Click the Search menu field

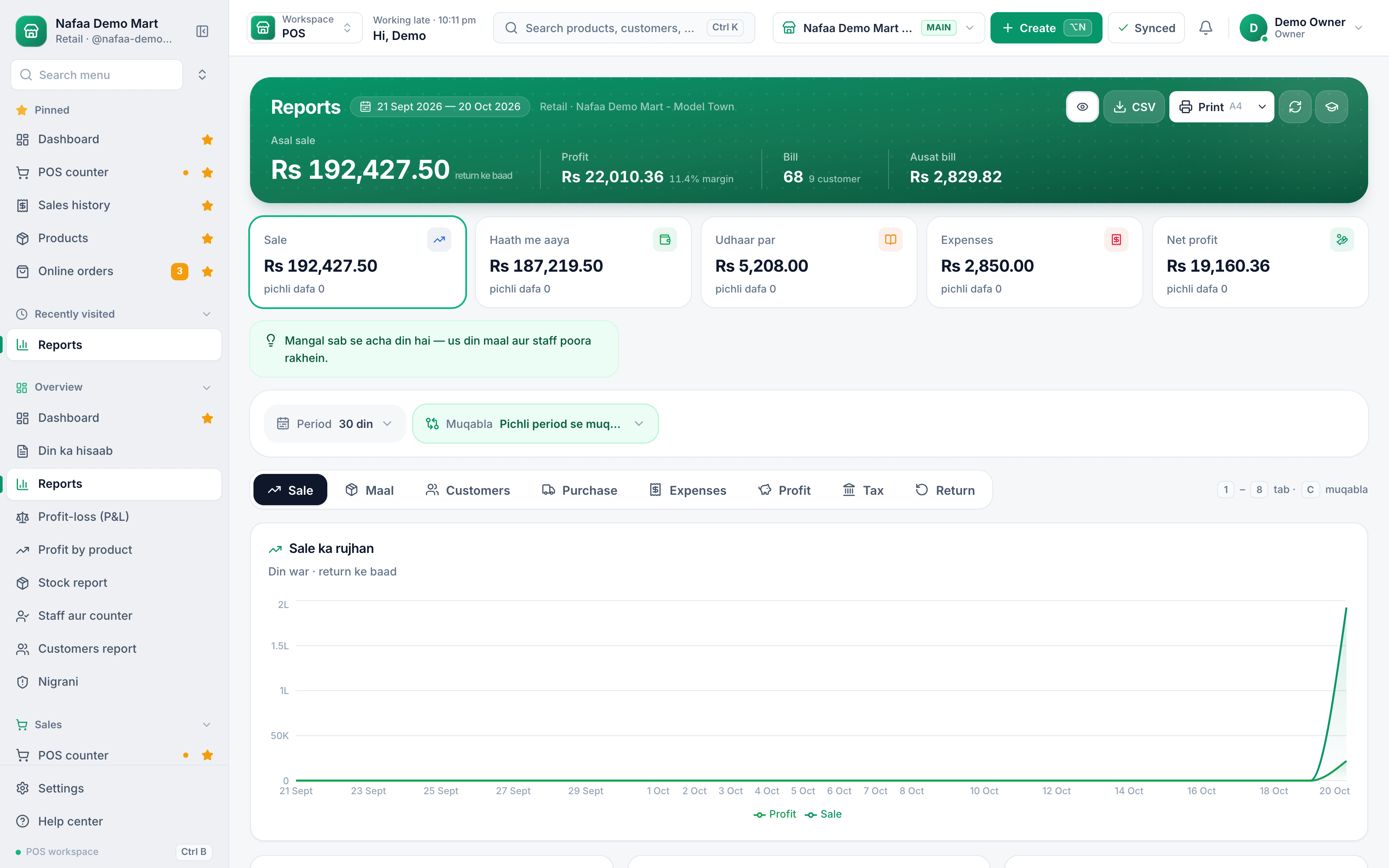(96, 75)
